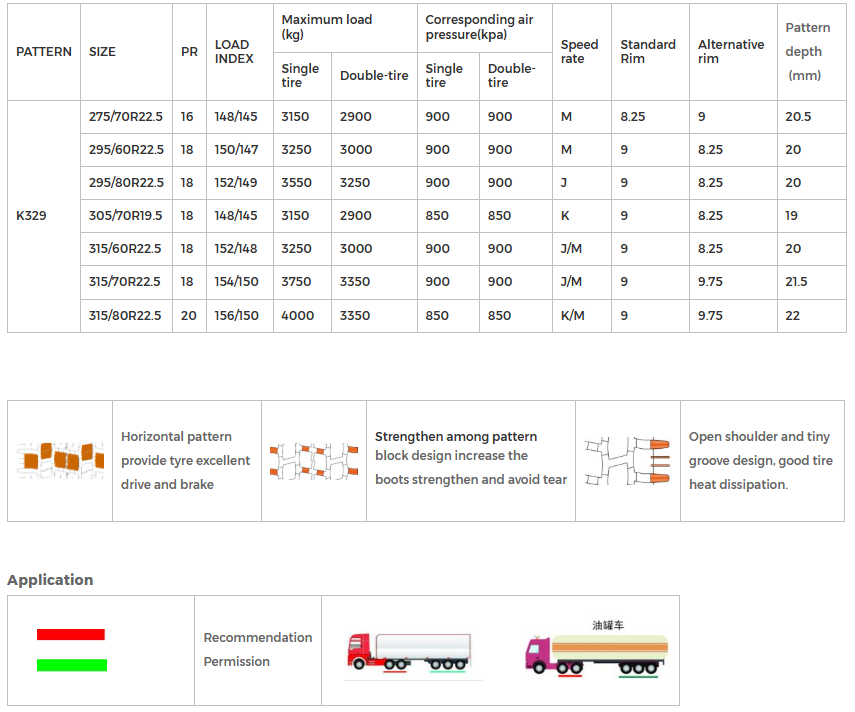The image size is (855, 712).
Task: Click PR value '16'
Action: tap(187, 117)
